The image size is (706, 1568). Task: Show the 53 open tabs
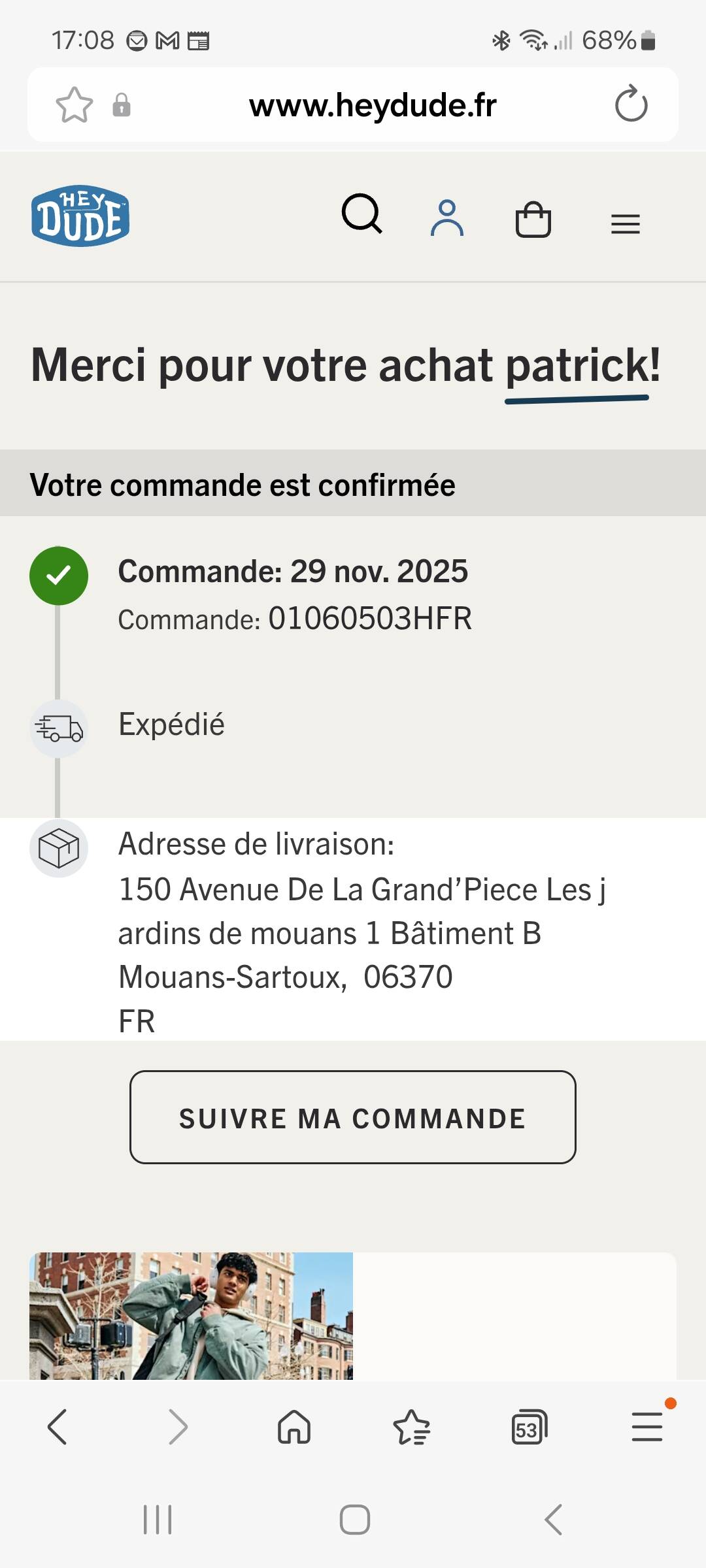[529, 1426]
